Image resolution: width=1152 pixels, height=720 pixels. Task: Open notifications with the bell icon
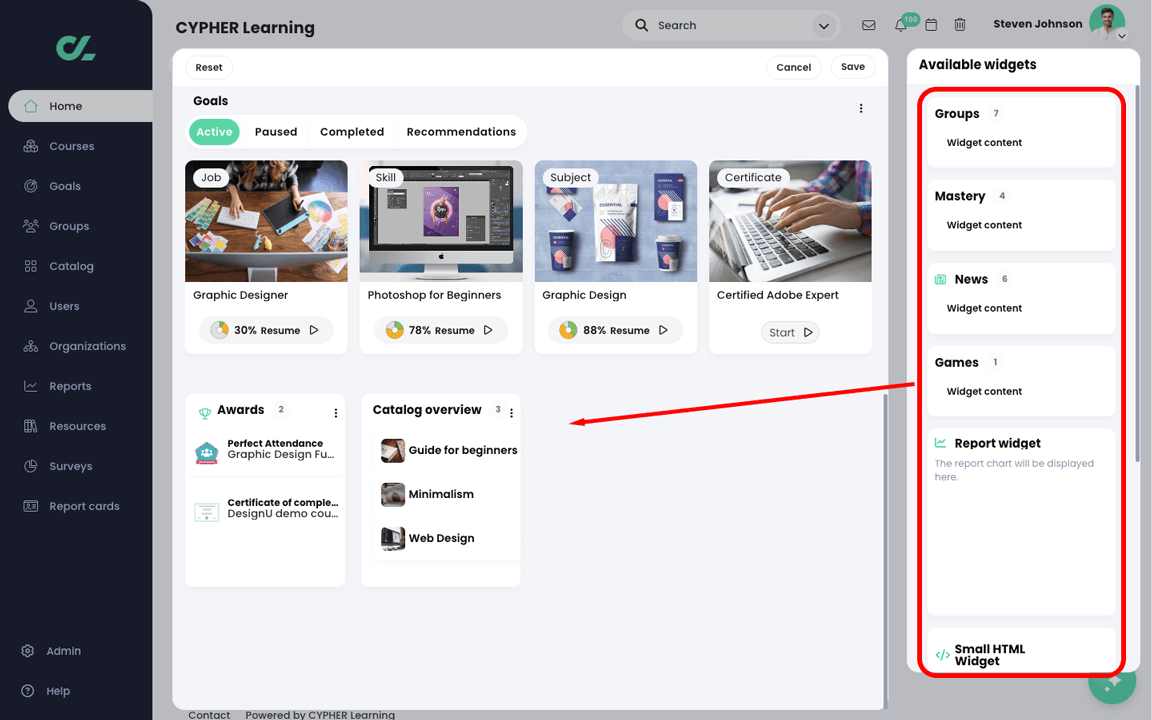[899, 25]
